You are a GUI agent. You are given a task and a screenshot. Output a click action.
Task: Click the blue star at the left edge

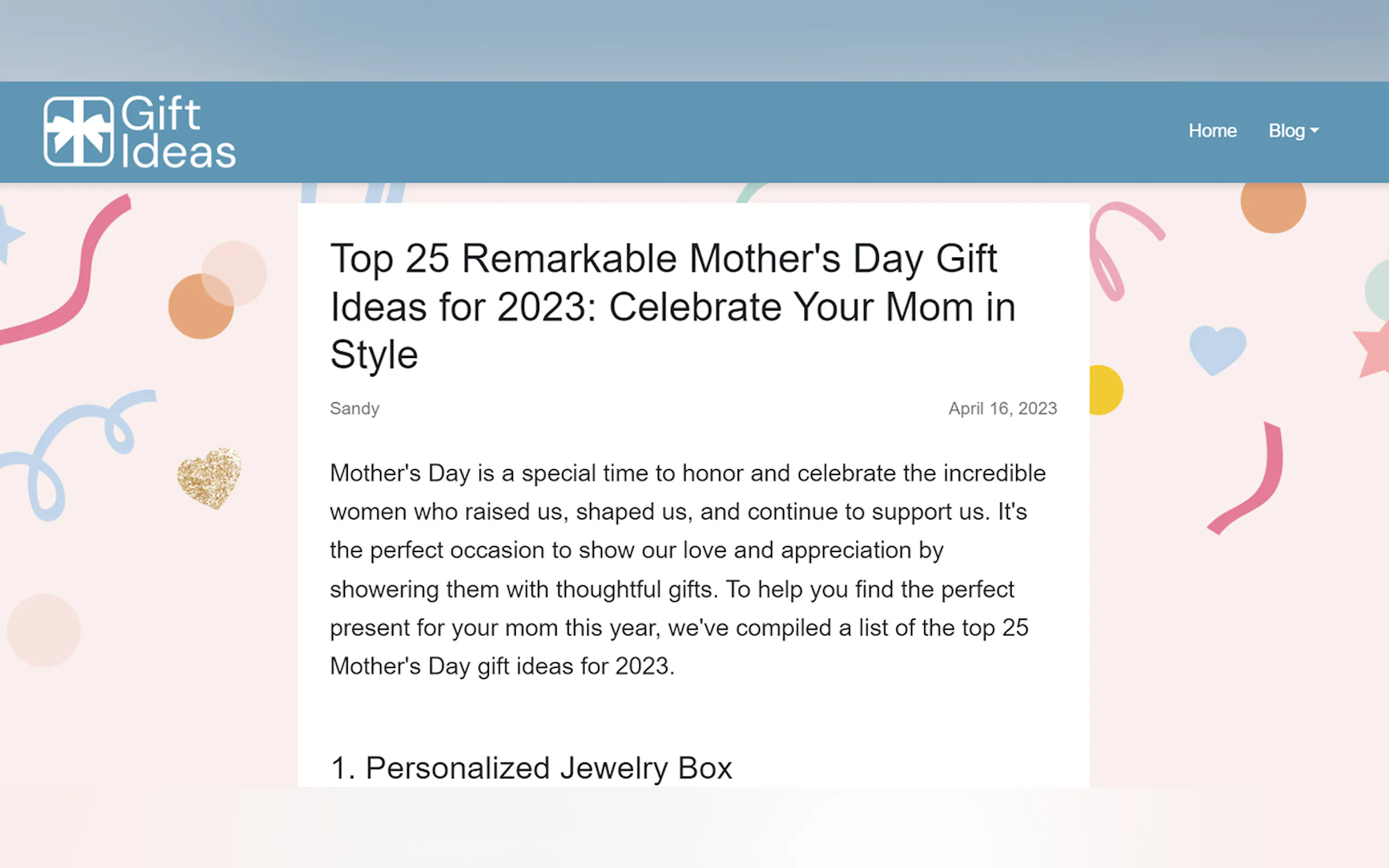[9, 233]
